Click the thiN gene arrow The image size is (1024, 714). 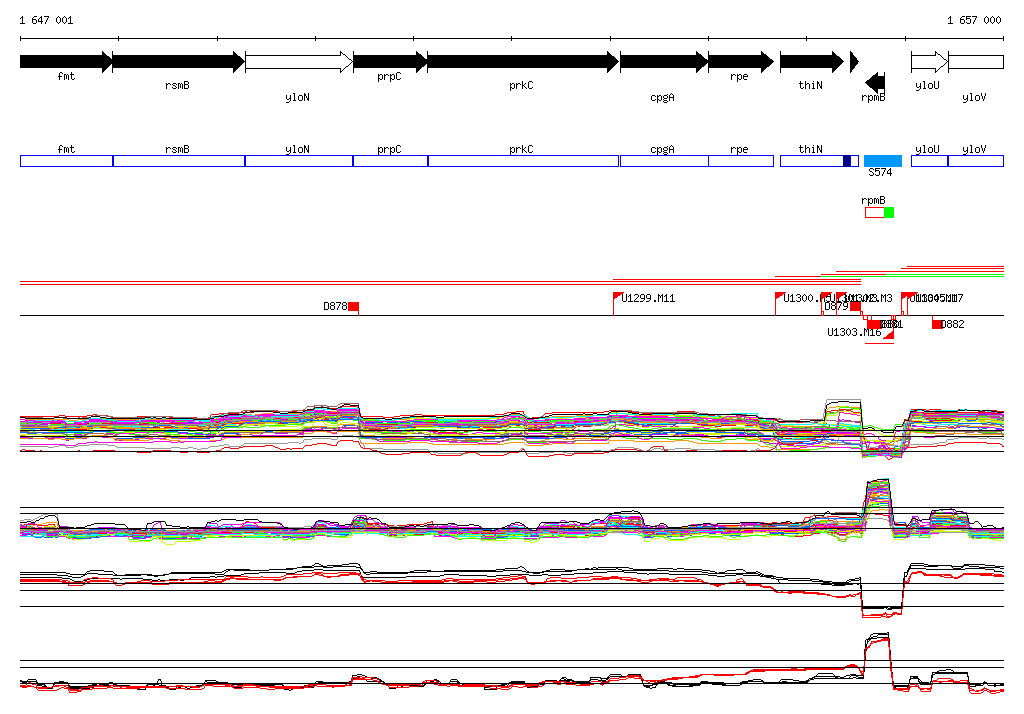(812, 62)
